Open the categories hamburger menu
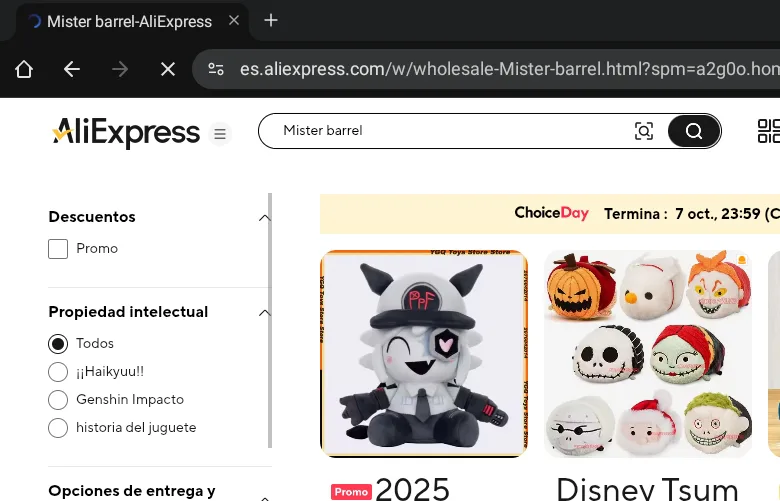This screenshot has height=501, width=780. click(x=220, y=134)
